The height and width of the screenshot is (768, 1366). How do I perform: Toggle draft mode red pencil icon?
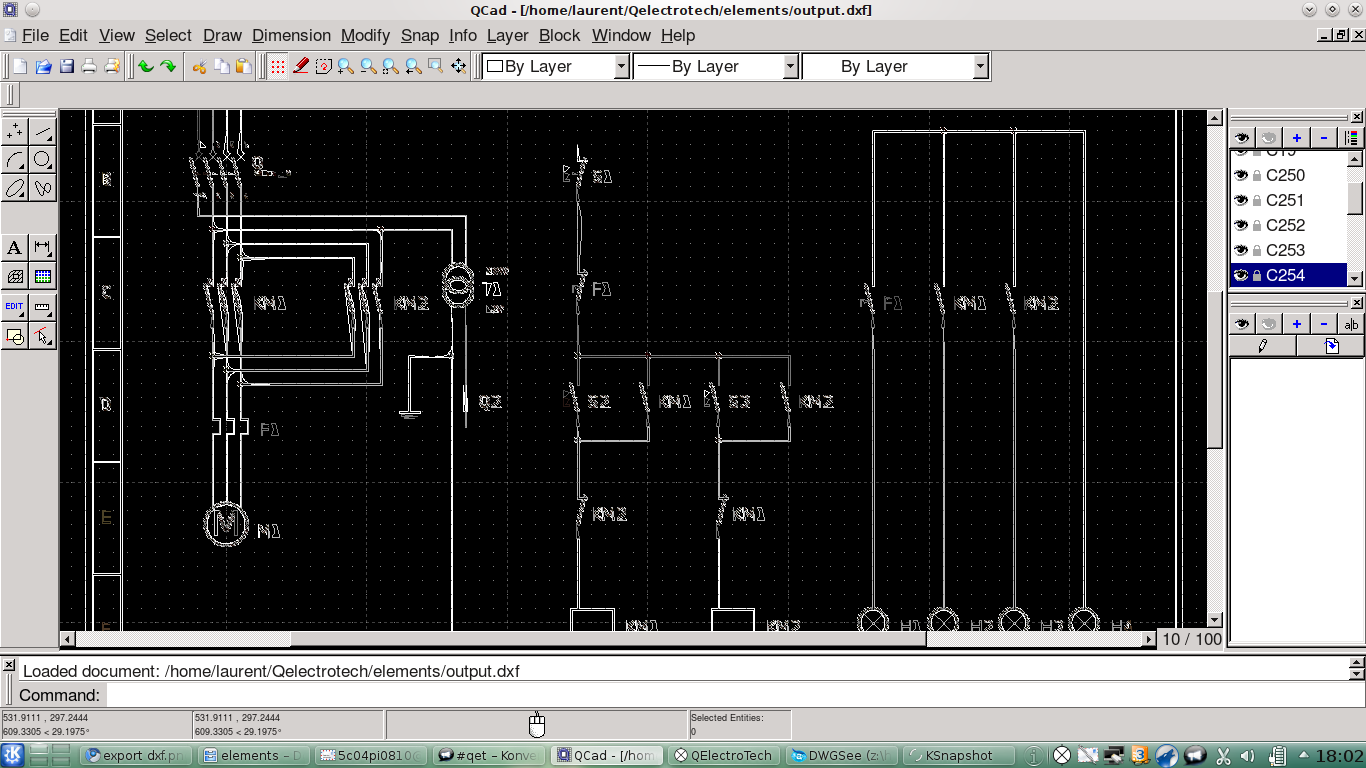tap(301, 66)
